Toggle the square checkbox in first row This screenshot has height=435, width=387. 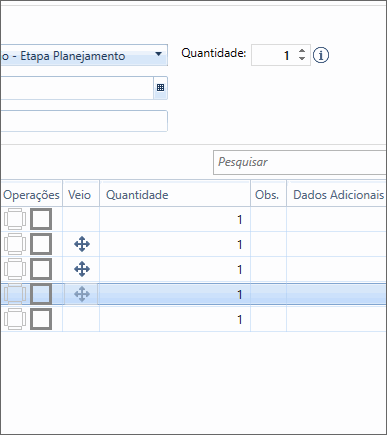point(41,219)
